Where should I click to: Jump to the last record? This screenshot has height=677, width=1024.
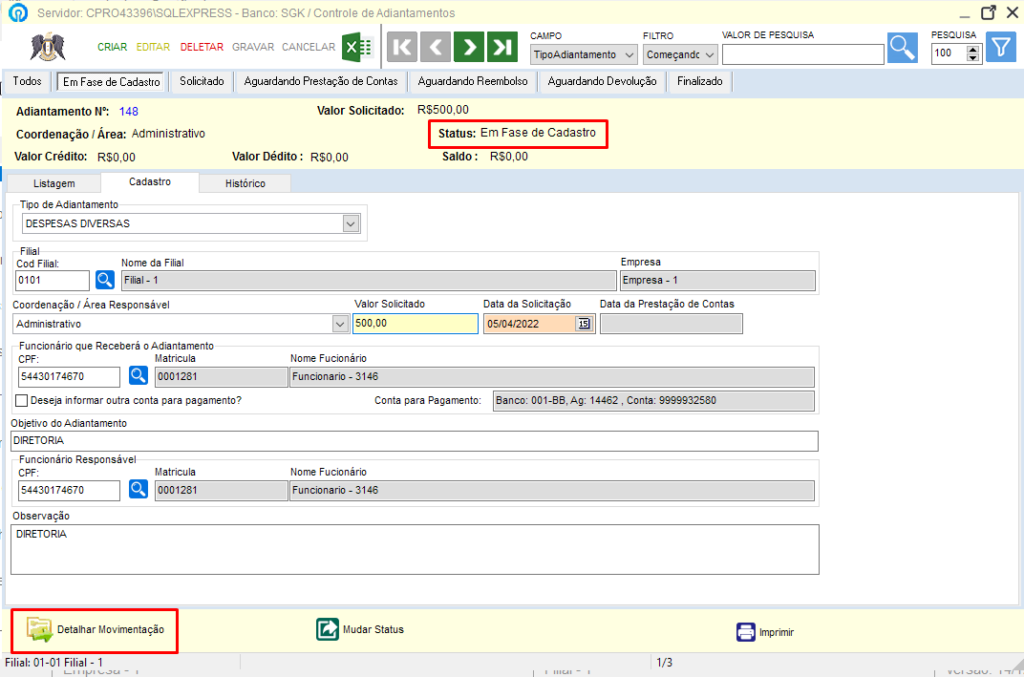(502, 47)
